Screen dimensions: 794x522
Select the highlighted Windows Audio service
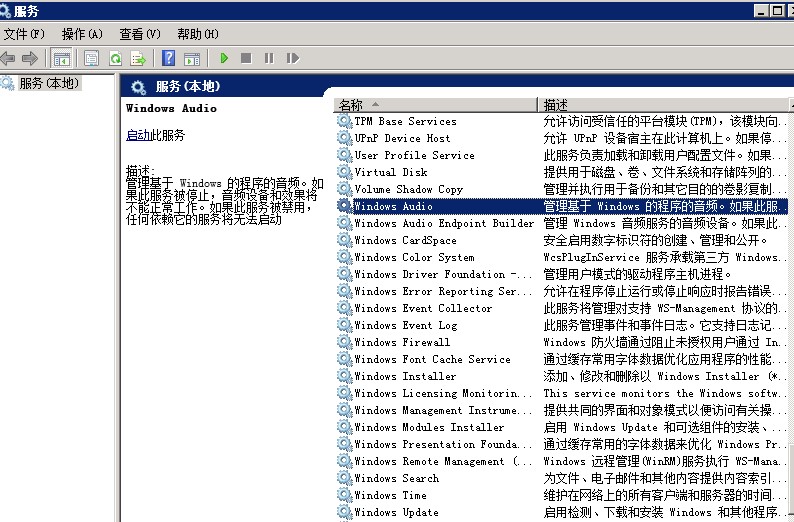pos(561,206)
